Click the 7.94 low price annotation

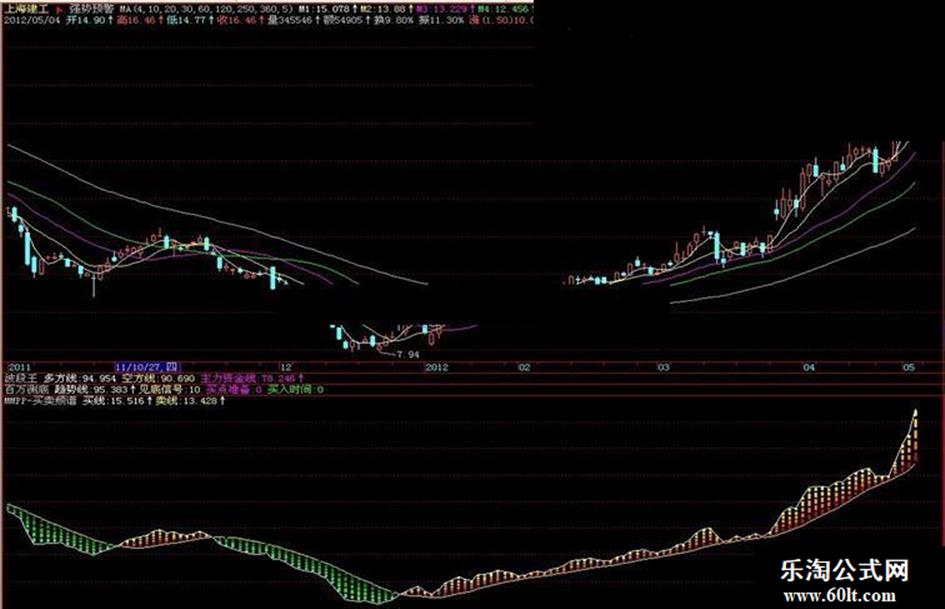coord(409,355)
